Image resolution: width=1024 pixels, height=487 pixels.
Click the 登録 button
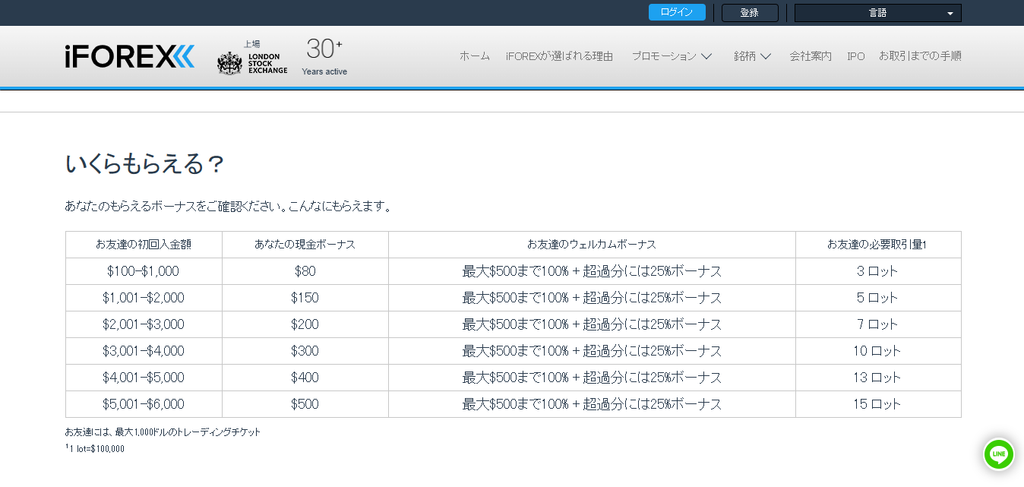tap(750, 12)
